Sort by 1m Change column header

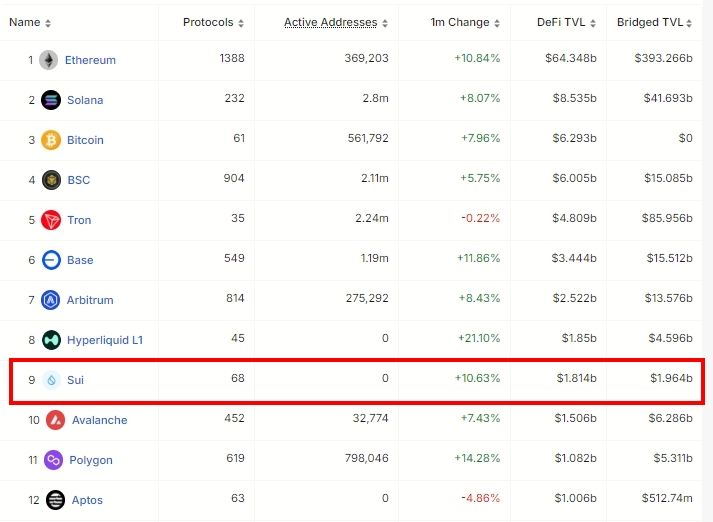tap(465, 22)
